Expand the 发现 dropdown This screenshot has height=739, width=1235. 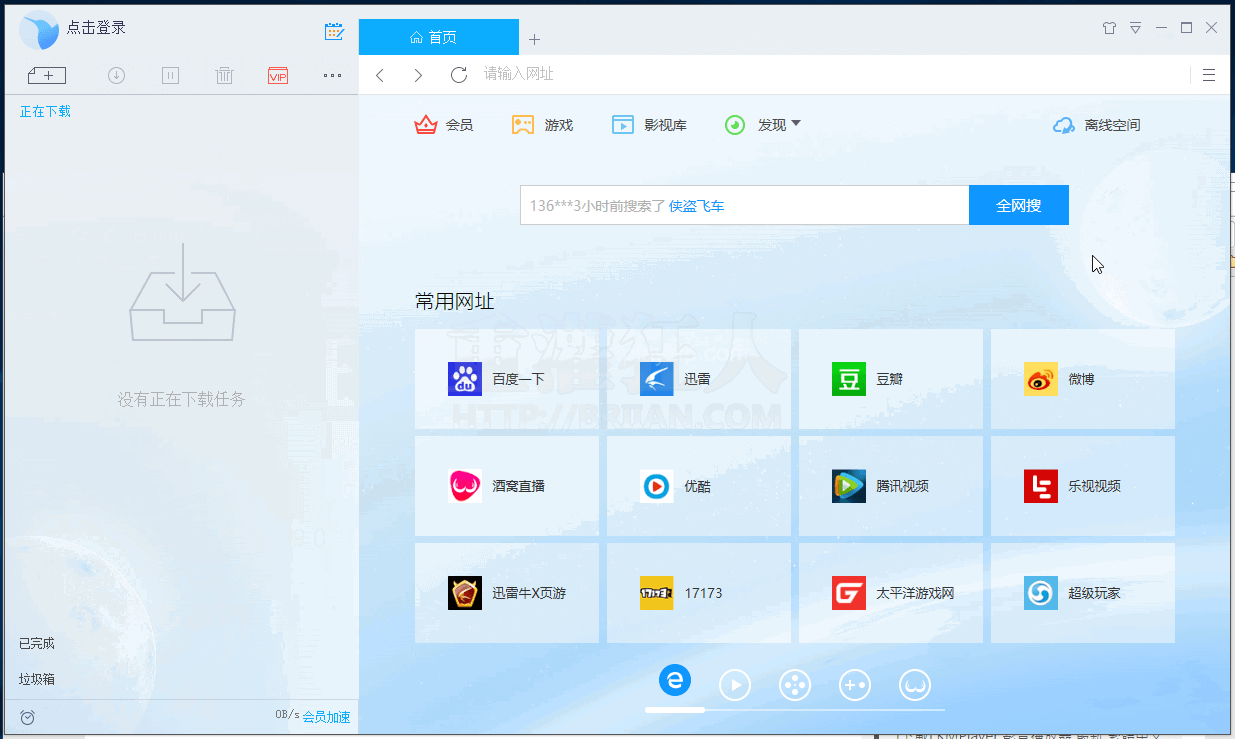click(763, 125)
